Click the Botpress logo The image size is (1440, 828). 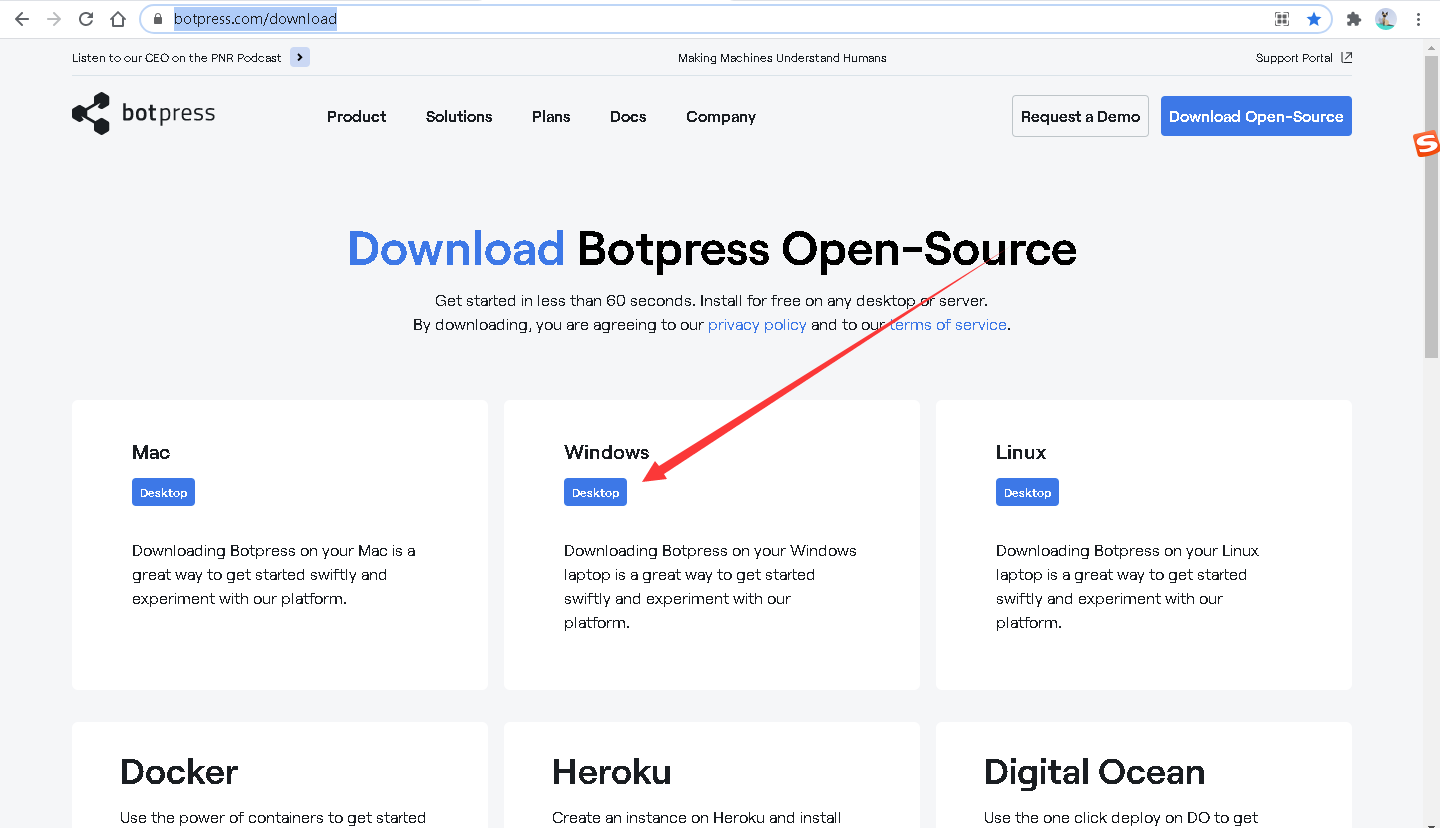142,113
